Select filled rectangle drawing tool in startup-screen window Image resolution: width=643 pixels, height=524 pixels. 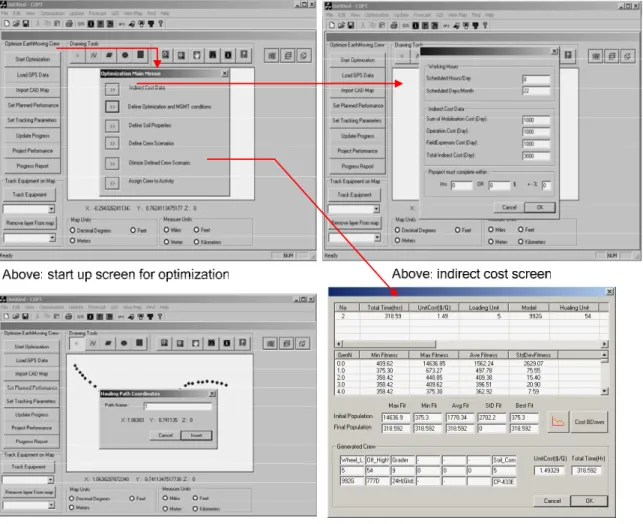pyautogui.click(x=140, y=55)
